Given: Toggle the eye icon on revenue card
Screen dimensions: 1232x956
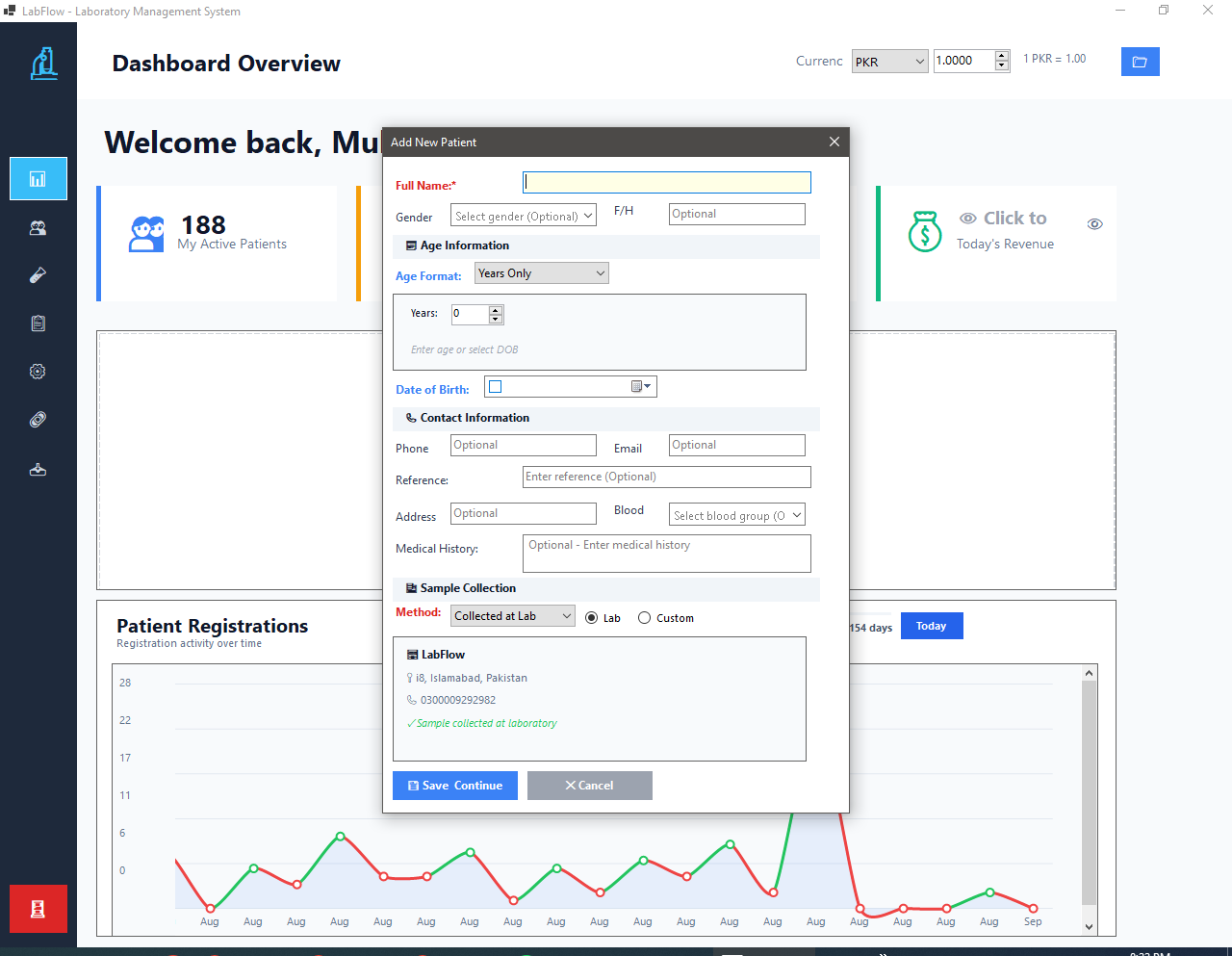Looking at the screenshot, I should (x=1095, y=224).
